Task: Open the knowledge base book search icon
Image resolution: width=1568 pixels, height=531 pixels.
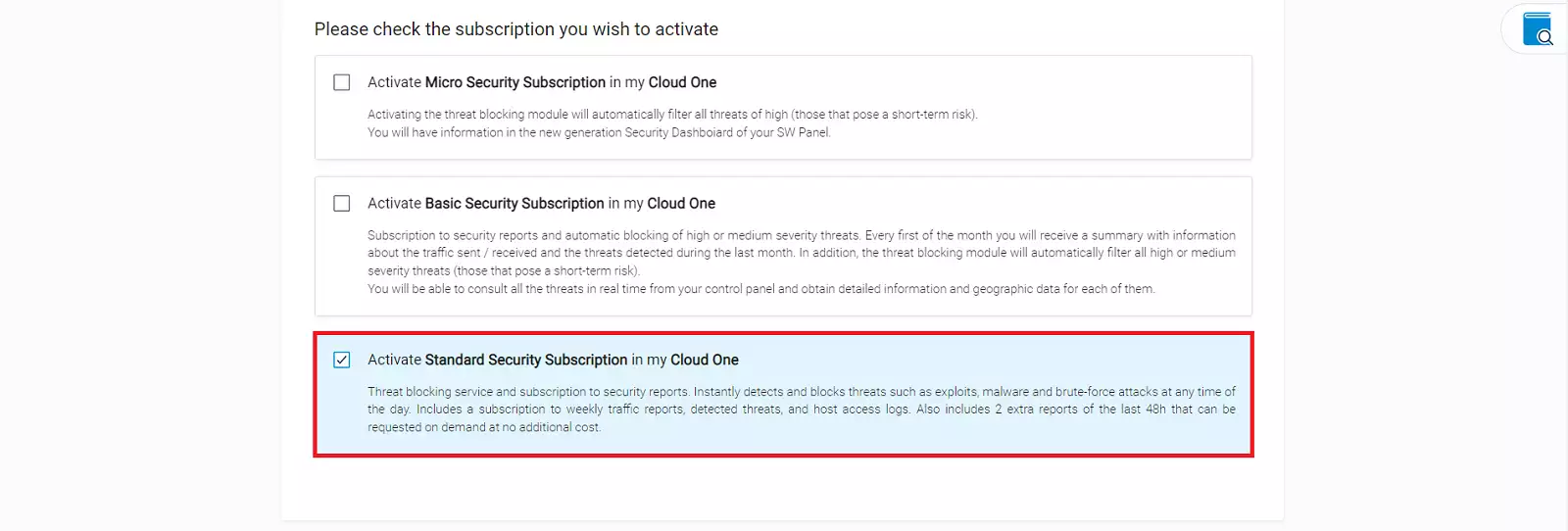Action: coord(1538,29)
